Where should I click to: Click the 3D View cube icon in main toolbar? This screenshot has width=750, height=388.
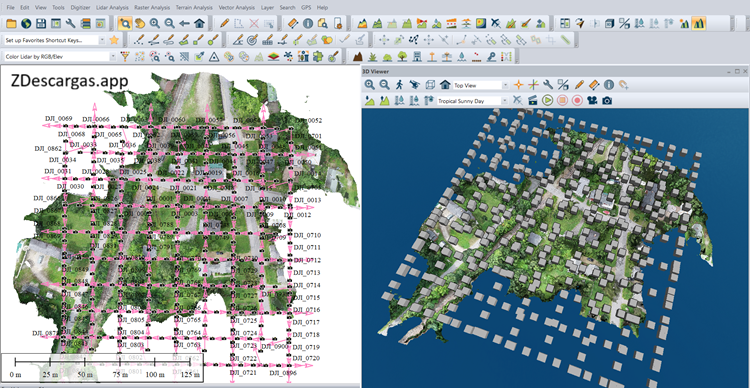pyautogui.click(x=609, y=23)
